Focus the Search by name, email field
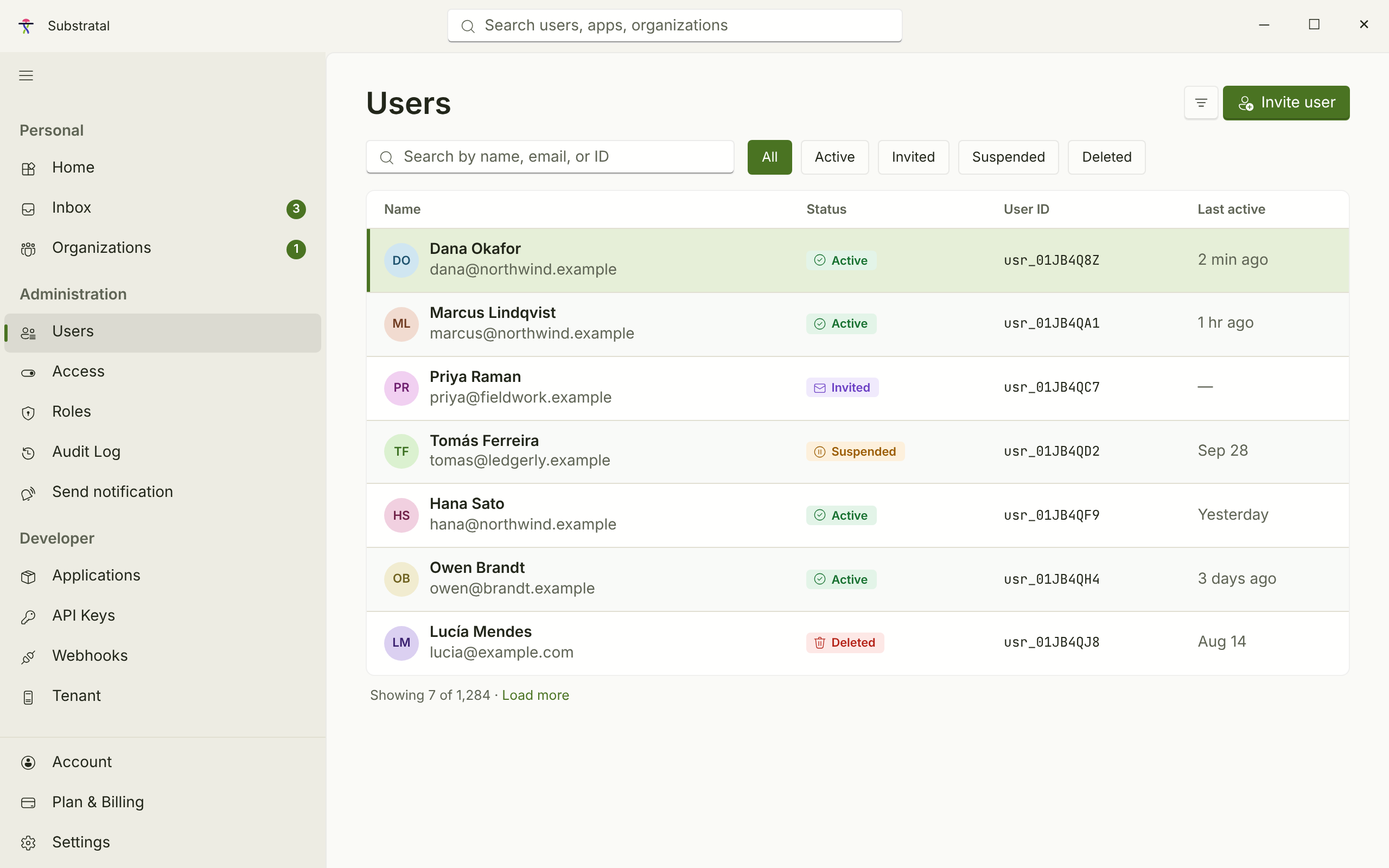The width and height of the screenshot is (1389, 868). coord(550,157)
